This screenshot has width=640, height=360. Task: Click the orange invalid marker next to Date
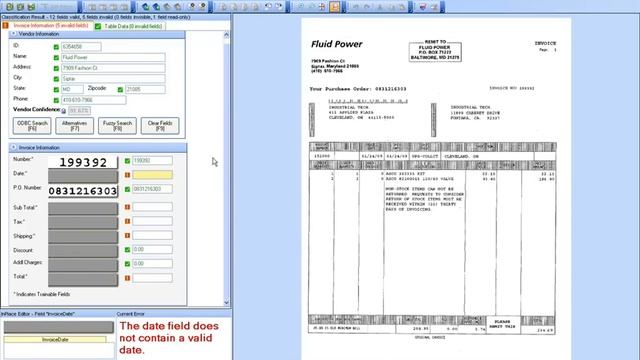coord(127,175)
